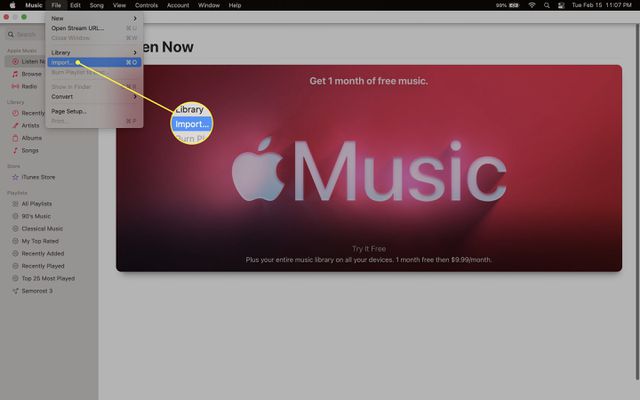Click the Radio icon in sidebar

(14, 86)
